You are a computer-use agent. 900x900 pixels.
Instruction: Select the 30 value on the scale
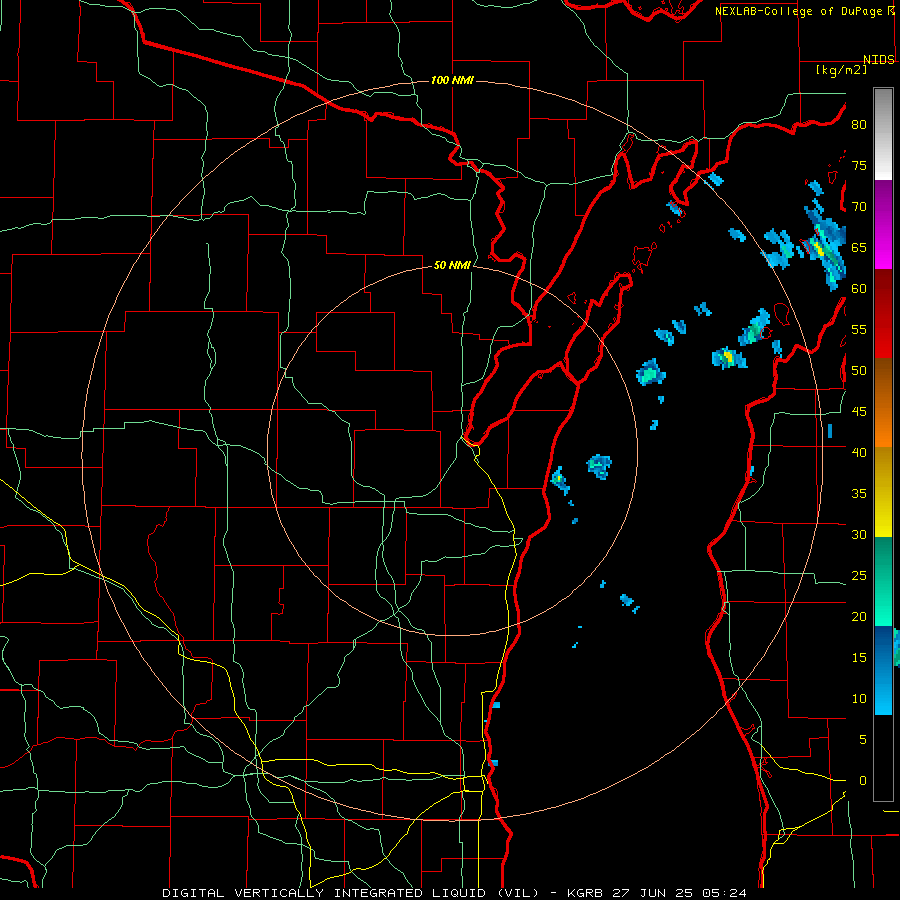[x=859, y=534]
